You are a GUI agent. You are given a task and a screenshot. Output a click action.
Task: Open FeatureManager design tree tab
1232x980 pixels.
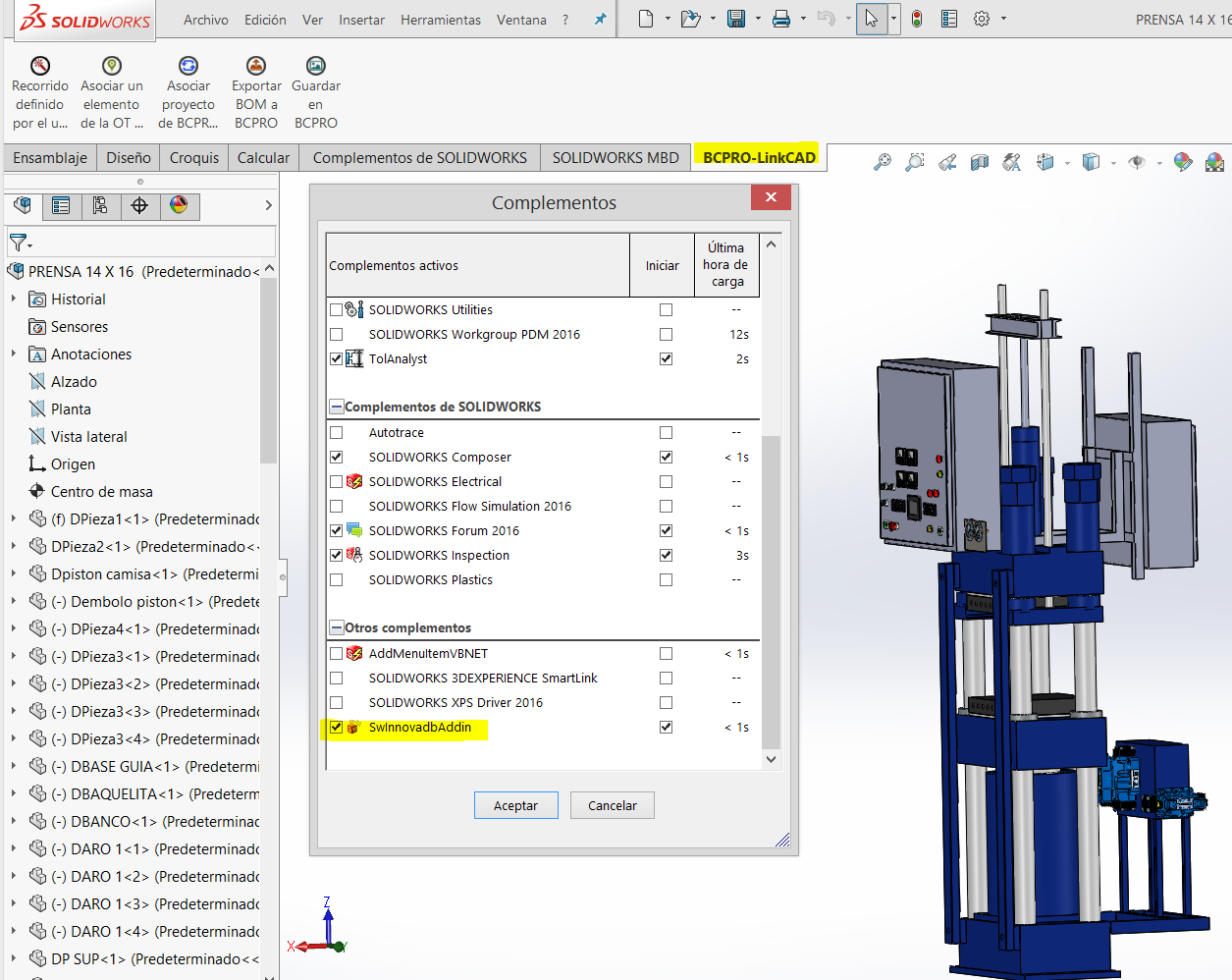tap(23, 205)
